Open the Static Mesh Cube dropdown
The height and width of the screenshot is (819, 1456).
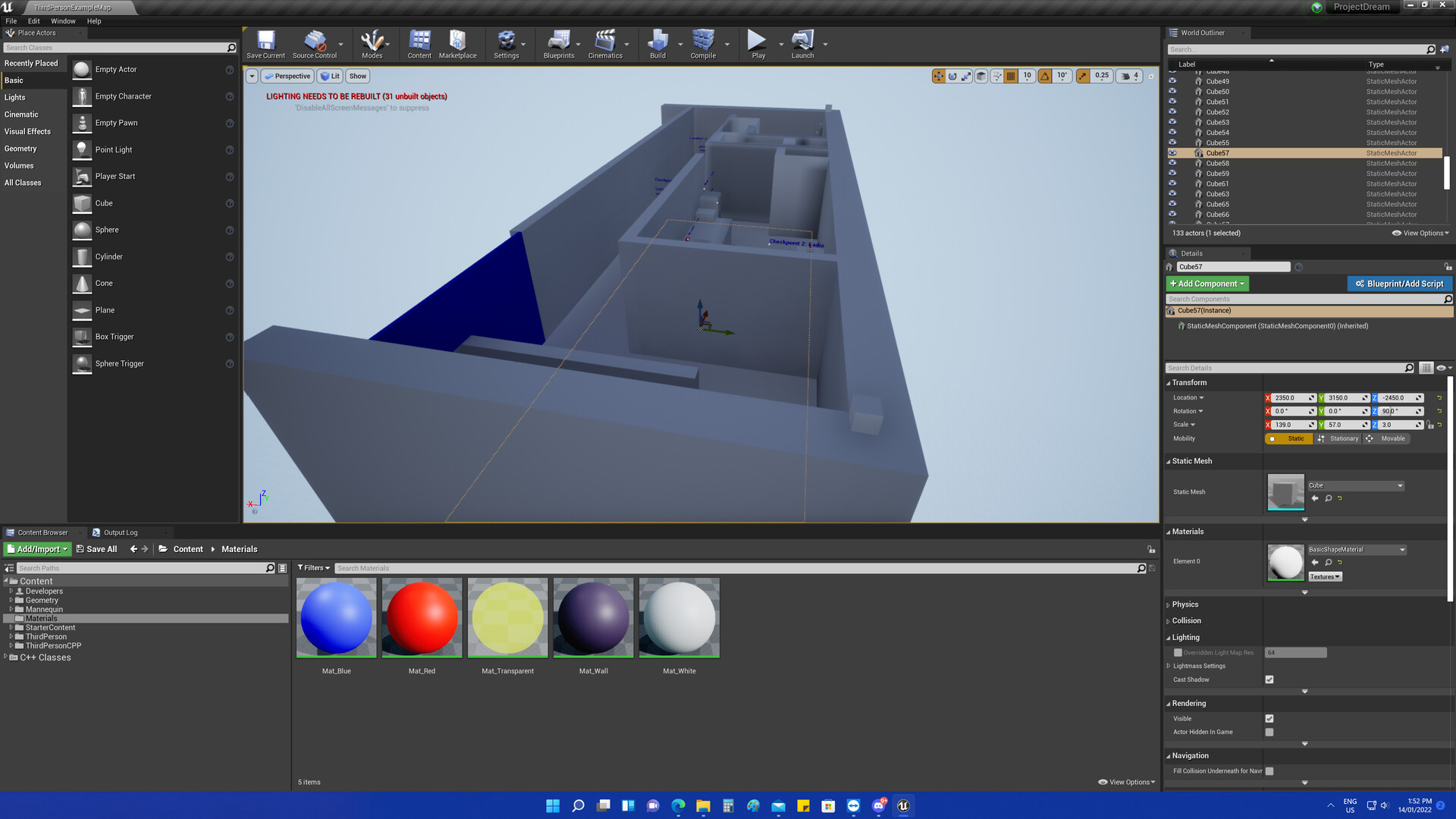(1355, 485)
